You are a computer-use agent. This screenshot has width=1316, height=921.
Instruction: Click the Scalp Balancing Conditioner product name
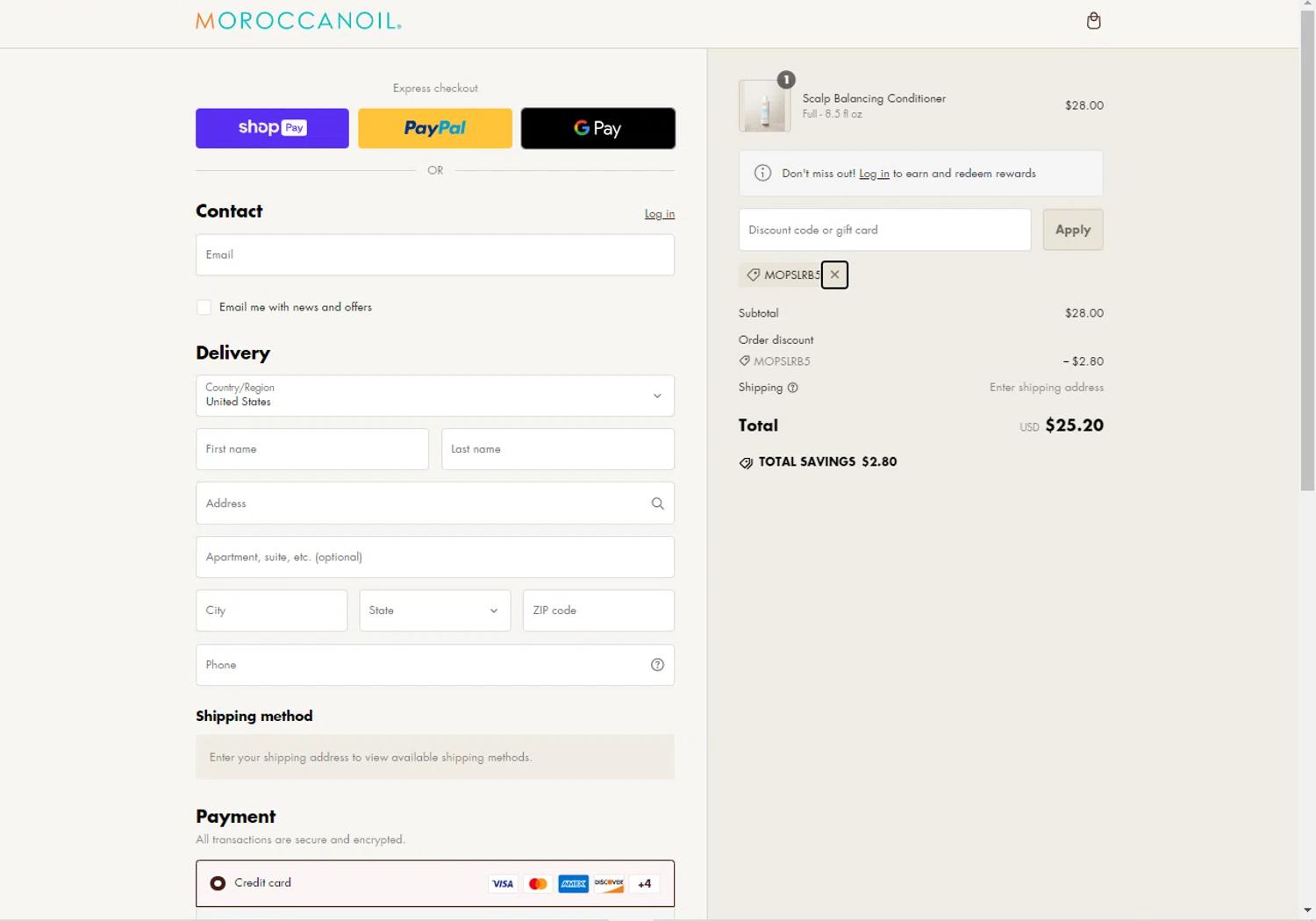(x=874, y=98)
